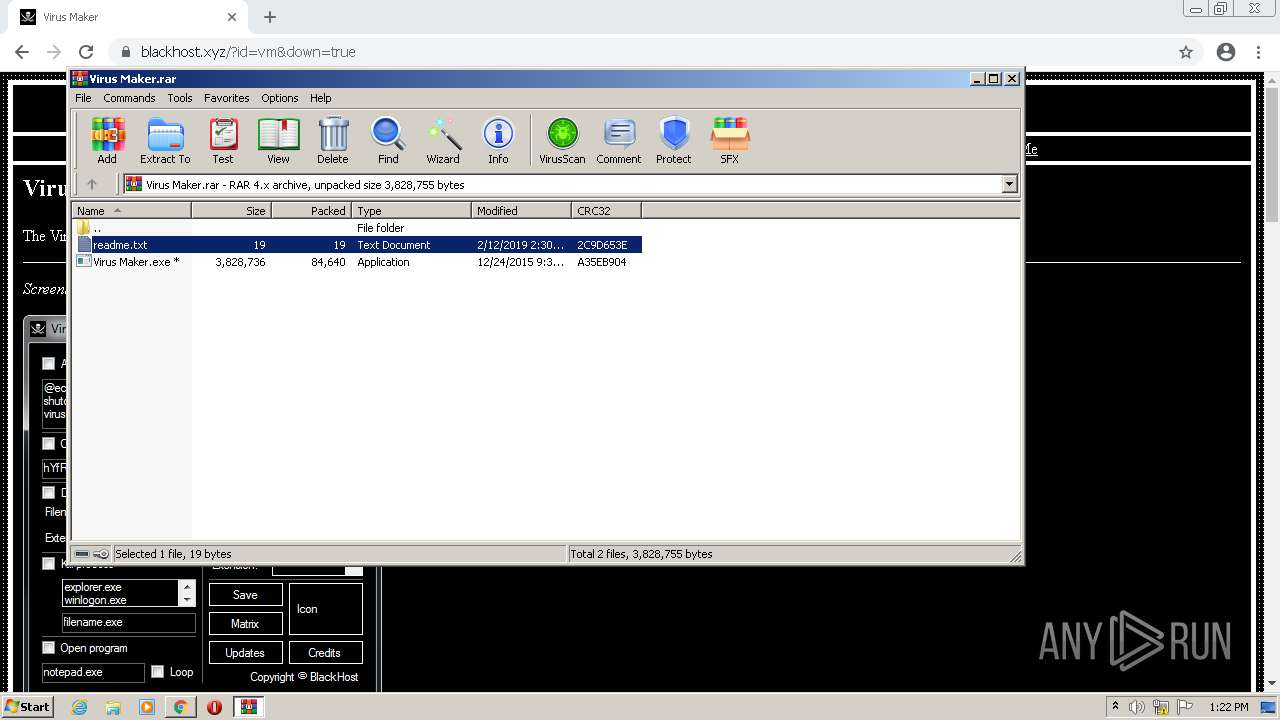
Task: Select the Virus Maker browser tab
Action: coord(128,17)
